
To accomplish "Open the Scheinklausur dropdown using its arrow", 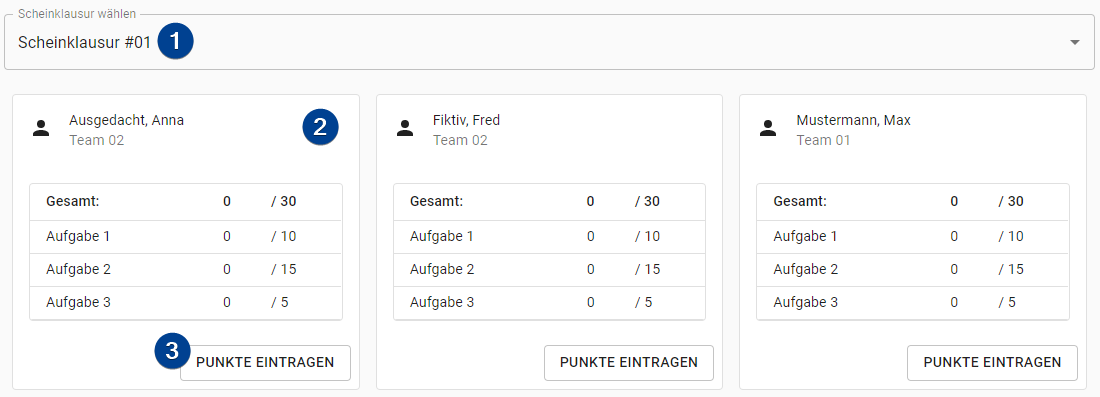I will coord(1074,43).
